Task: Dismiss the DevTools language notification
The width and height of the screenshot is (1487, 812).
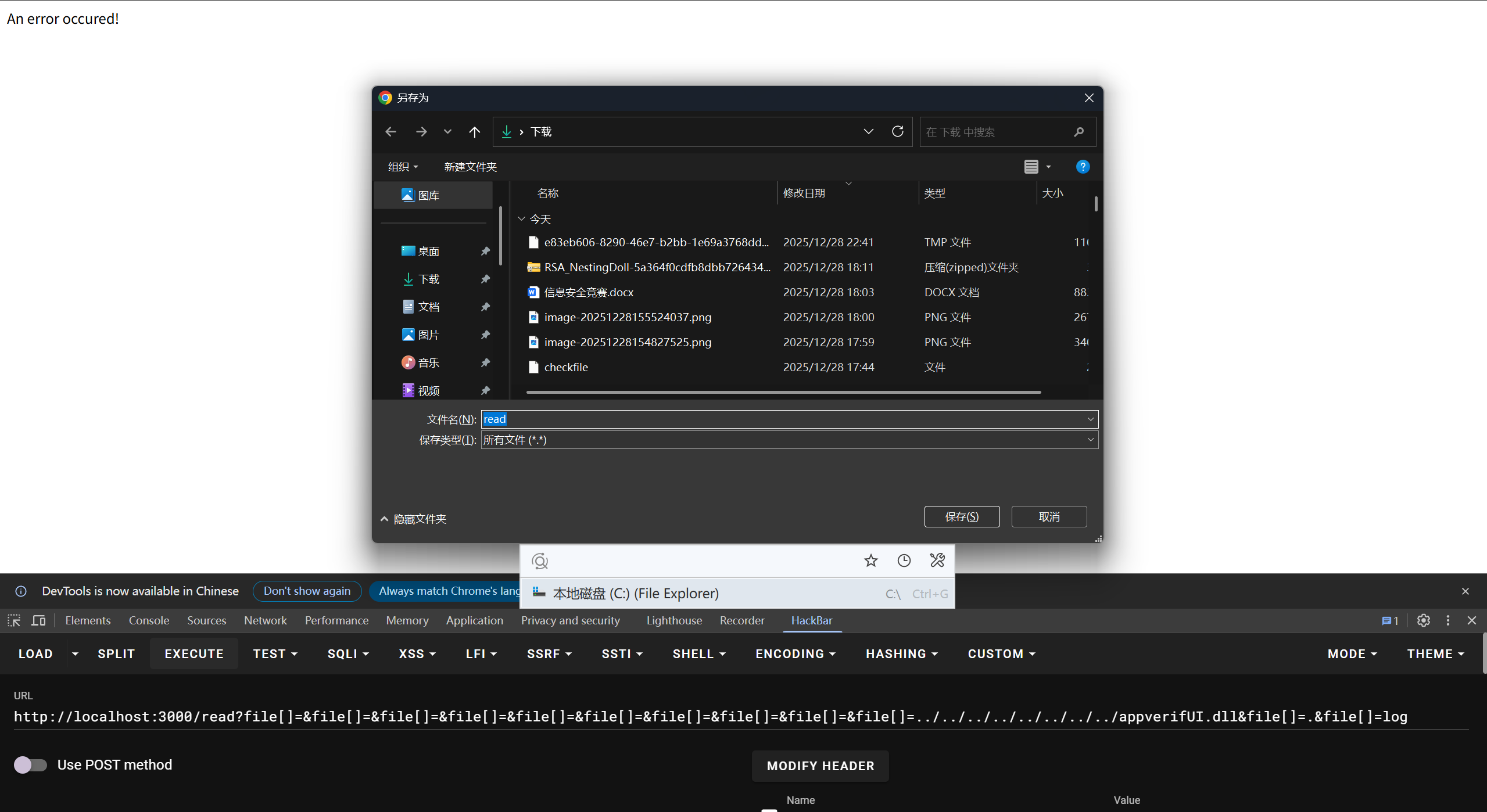Action: pos(1465,591)
